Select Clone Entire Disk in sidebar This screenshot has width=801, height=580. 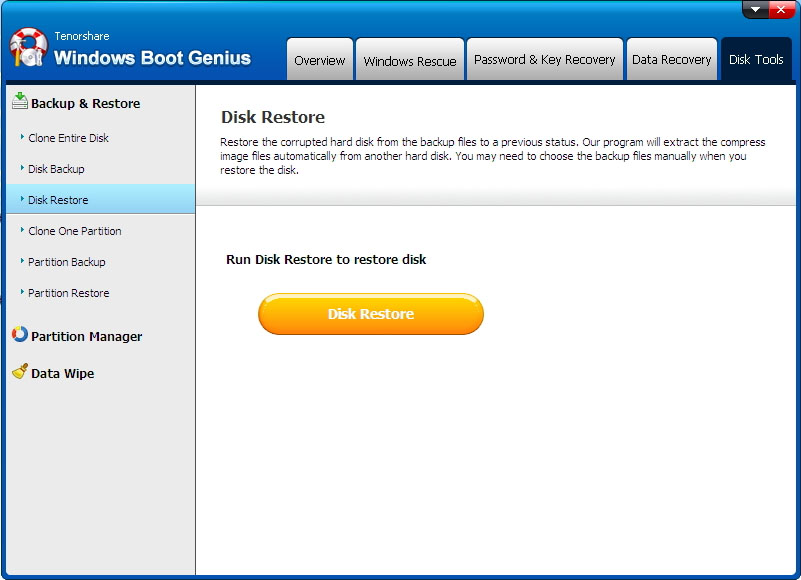pyautogui.click(x=68, y=138)
